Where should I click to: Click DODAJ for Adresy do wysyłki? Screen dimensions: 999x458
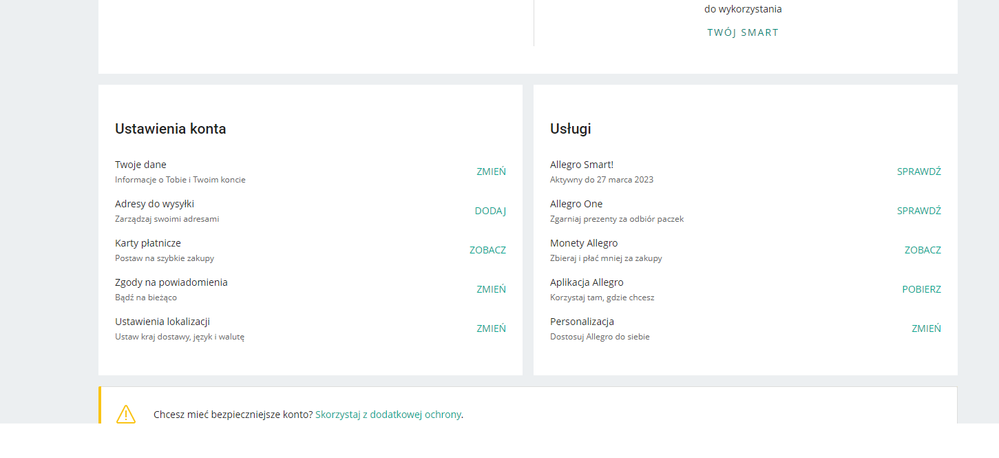pyautogui.click(x=490, y=211)
